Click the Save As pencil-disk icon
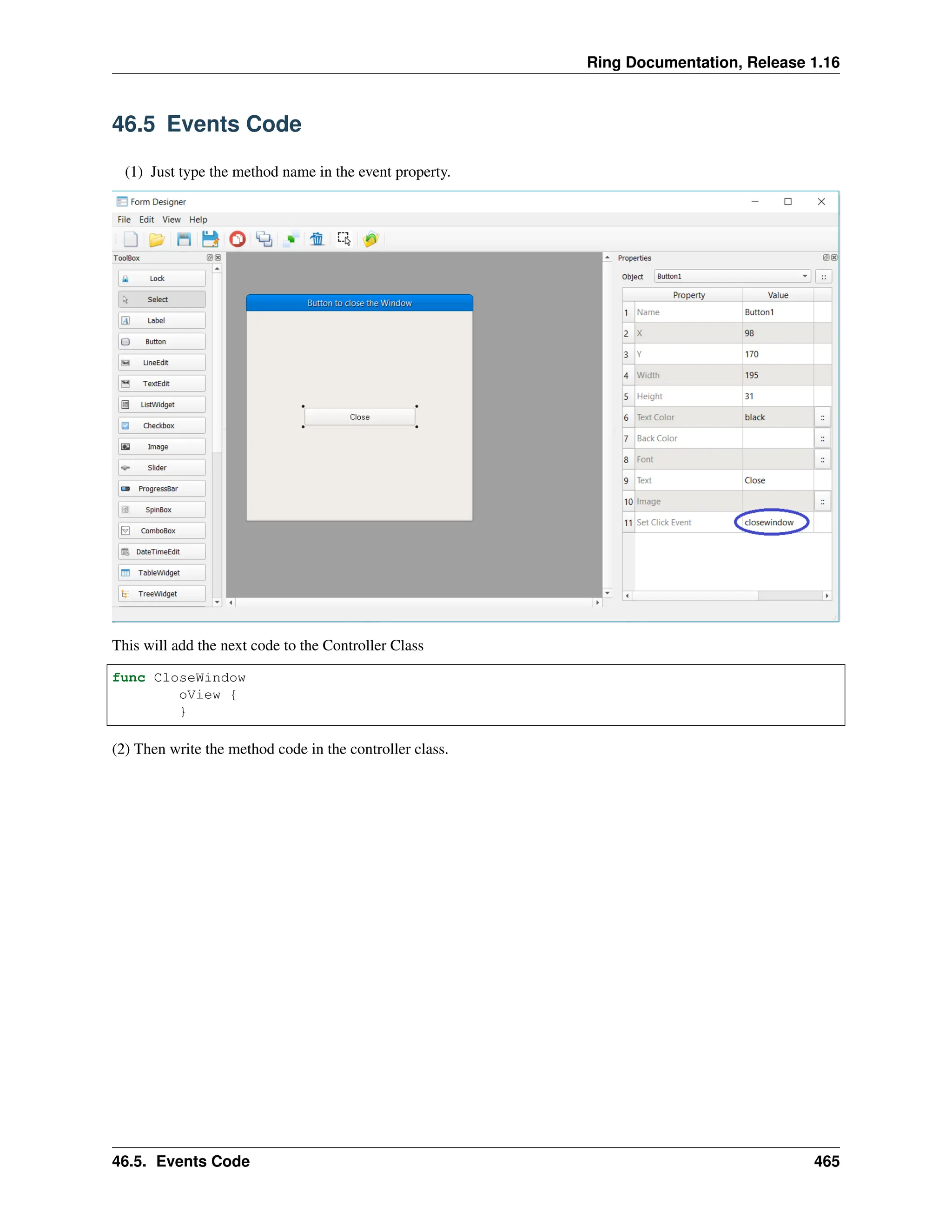 click(211, 239)
